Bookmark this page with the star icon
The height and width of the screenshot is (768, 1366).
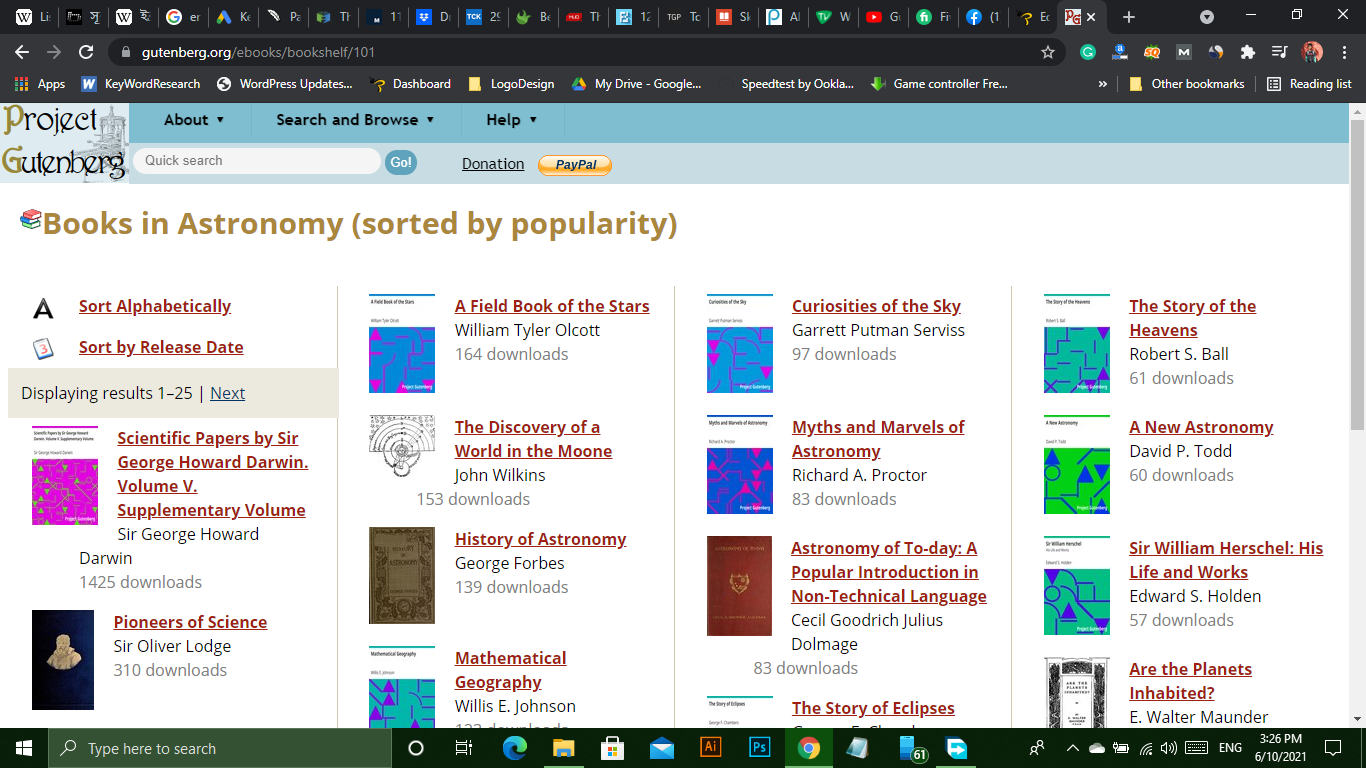(1048, 52)
